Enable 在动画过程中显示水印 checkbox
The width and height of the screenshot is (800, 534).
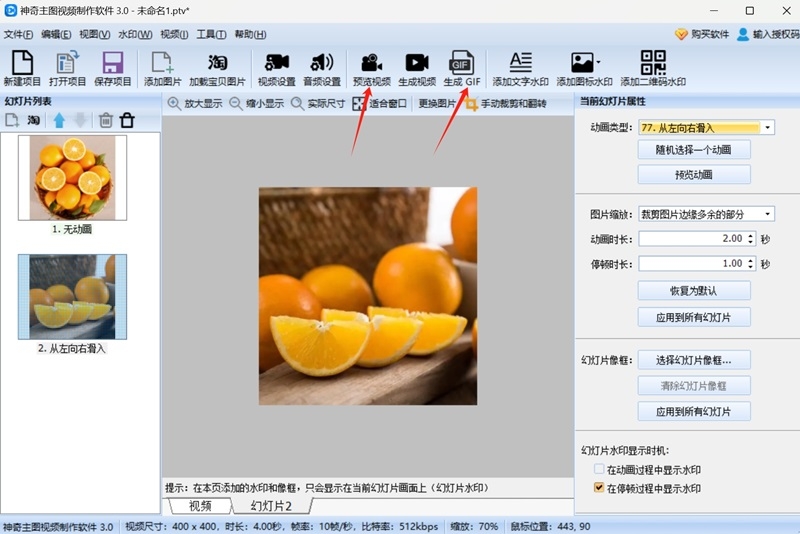point(599,469)
